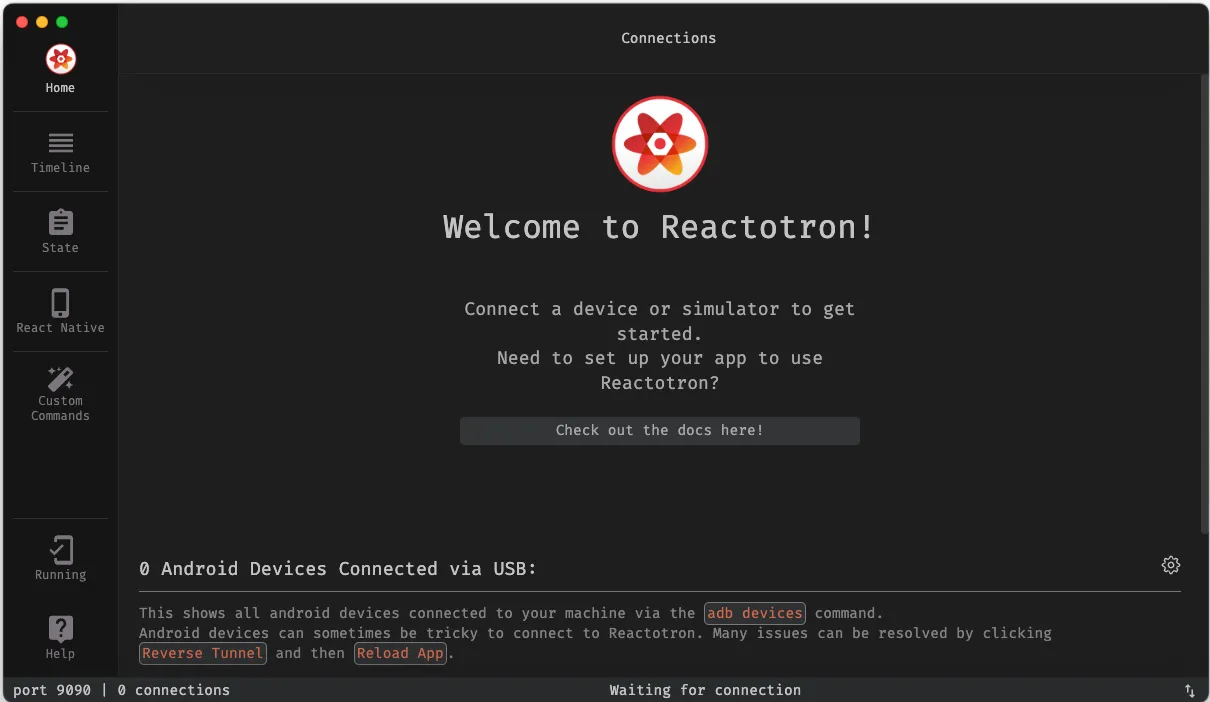Click the Waiting for connection status
The height and width of the screenshot is (702, 1210).
pos(705,690)
